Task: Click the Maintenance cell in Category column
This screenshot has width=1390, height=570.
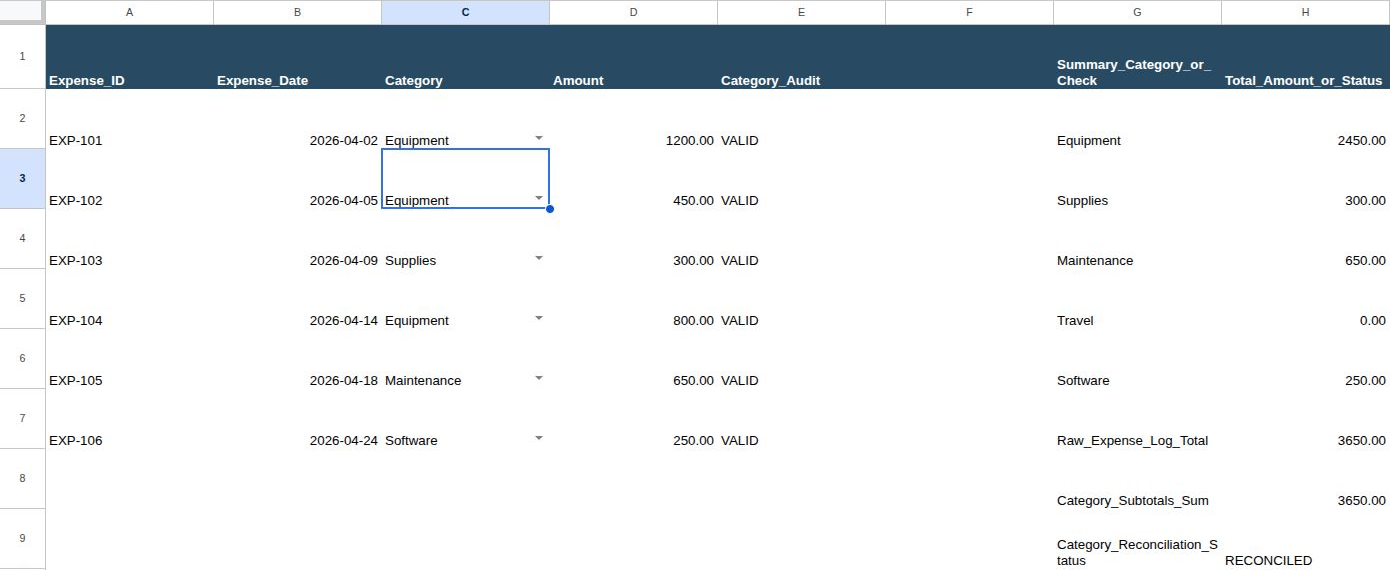Action: [x=465, y=359]
